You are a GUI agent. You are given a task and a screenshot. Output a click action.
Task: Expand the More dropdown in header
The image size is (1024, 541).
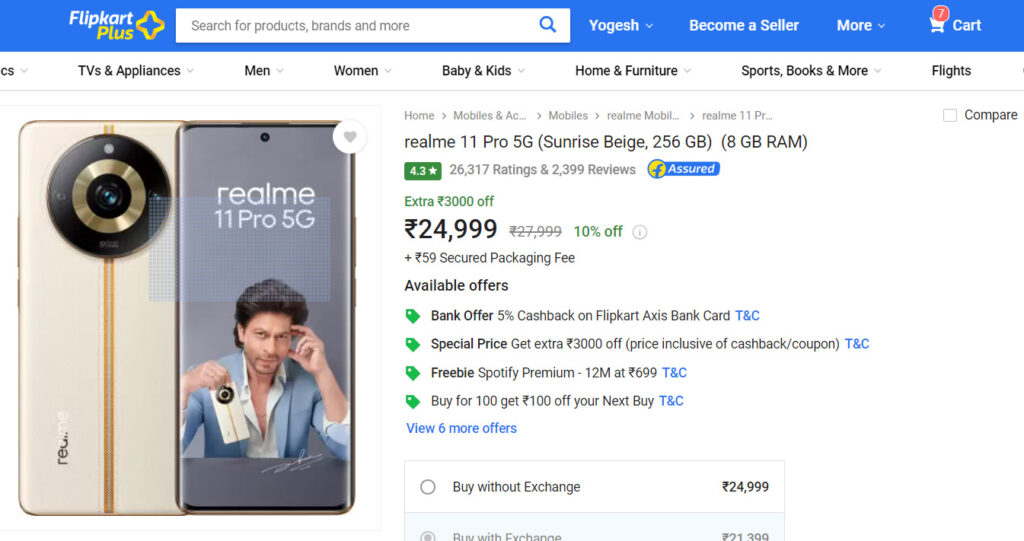pyautogui.click(x=861, y=25)
